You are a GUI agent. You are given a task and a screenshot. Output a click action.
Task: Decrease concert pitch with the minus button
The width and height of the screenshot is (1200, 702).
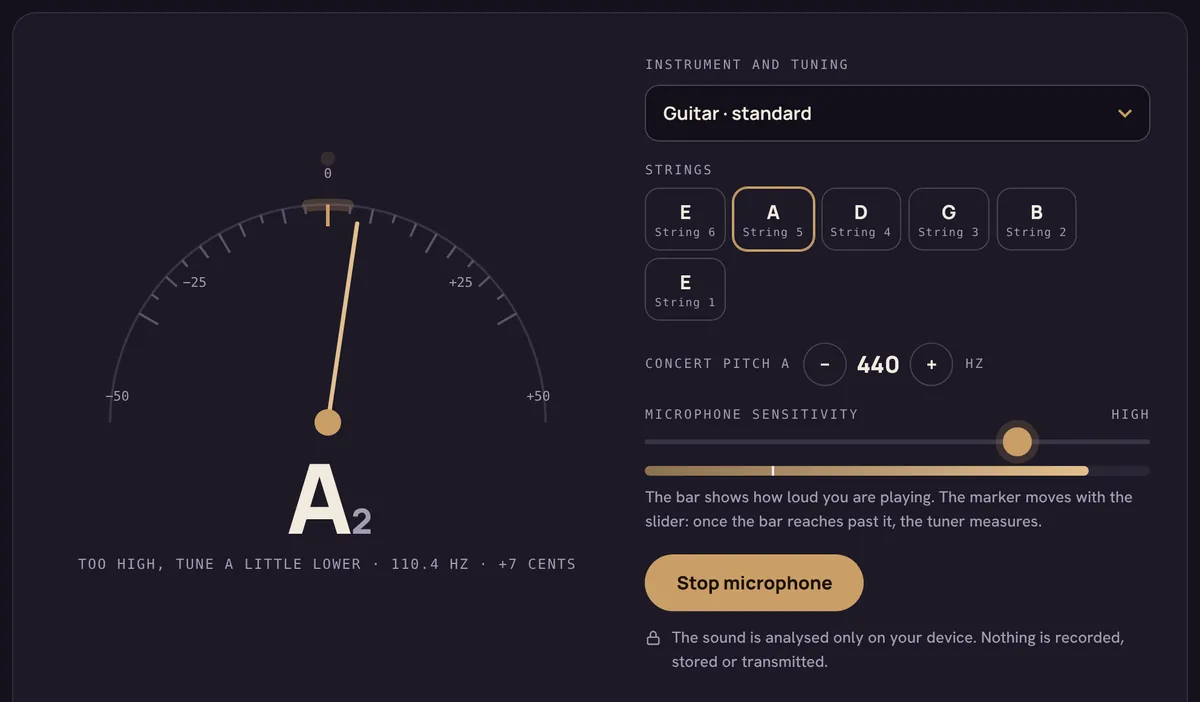(x=825, y=364)
